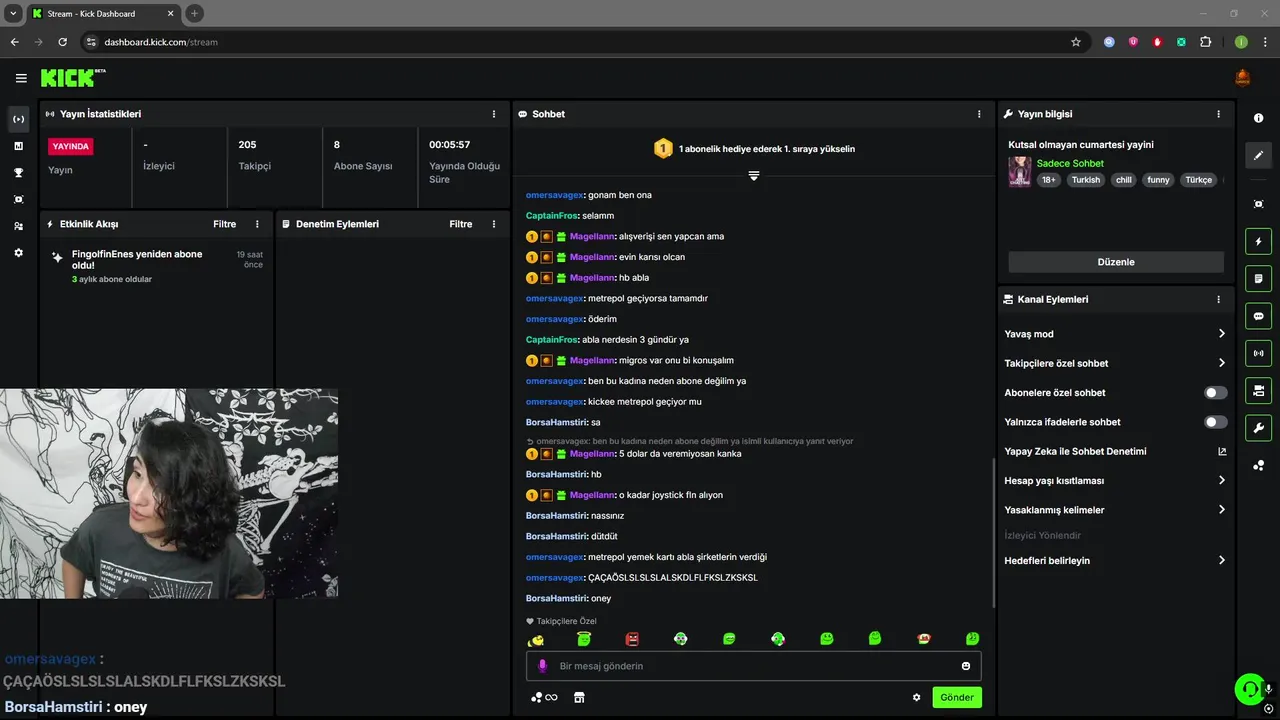The image size is (1280, 720).
Task: Reload the page in the browser toolbar
Action: tap(62, 42)
